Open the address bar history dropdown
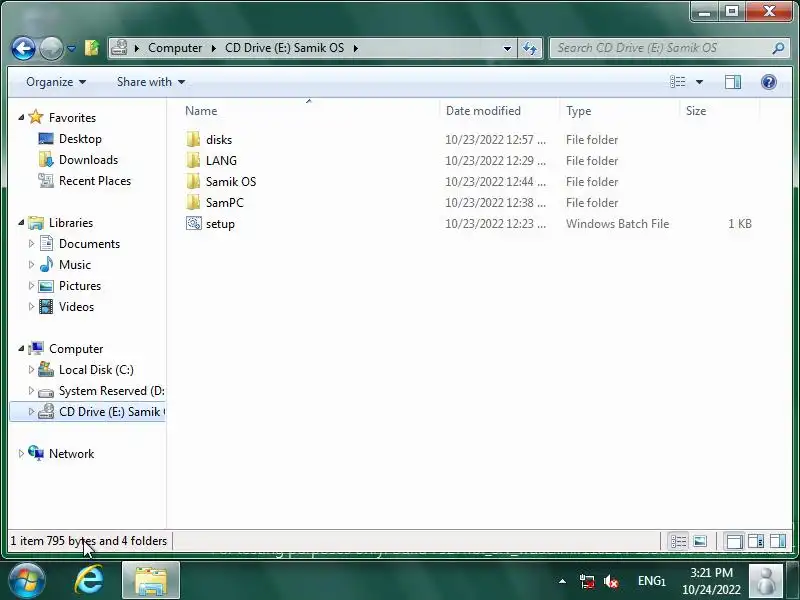This screenshot has width=800, height=600. tap(507, 48)
